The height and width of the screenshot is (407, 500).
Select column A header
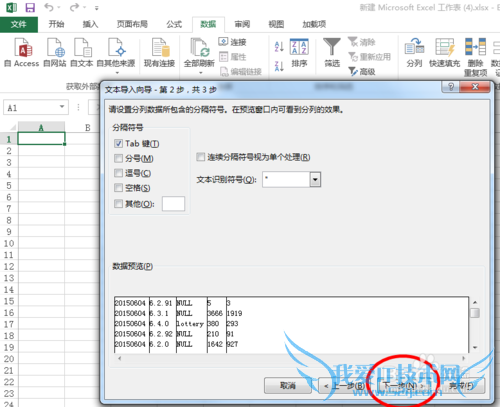[x=41, y=127]
